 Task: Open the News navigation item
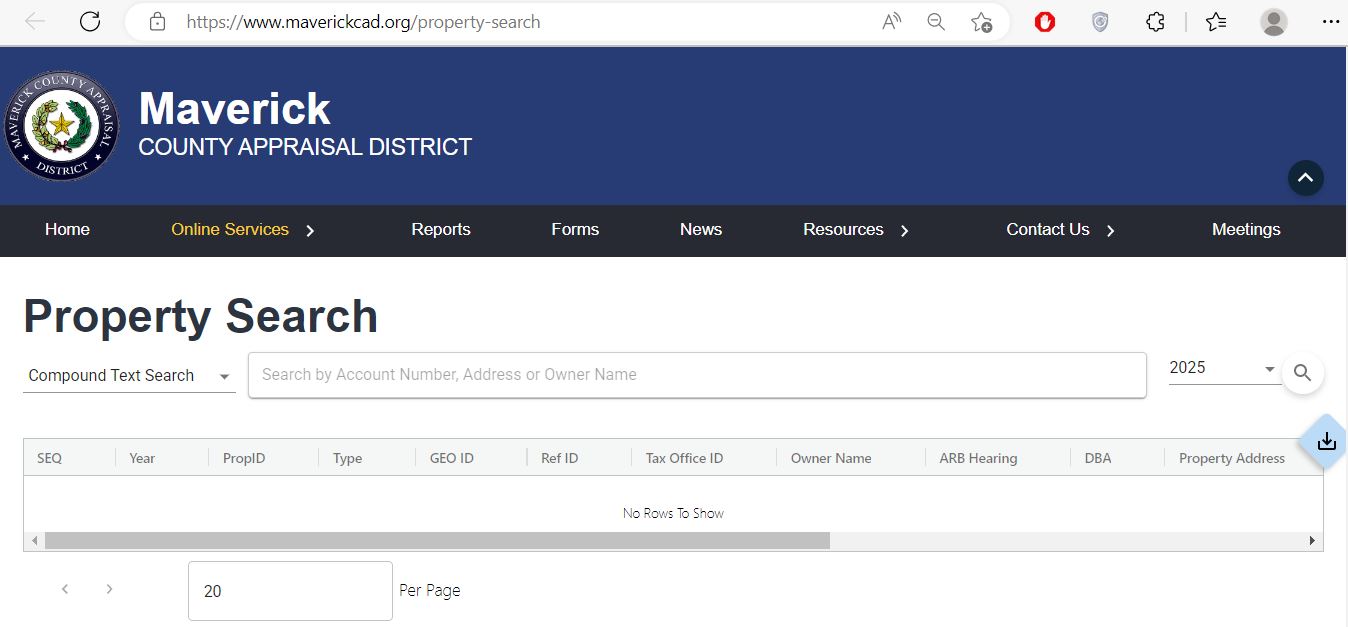(700, 230)
